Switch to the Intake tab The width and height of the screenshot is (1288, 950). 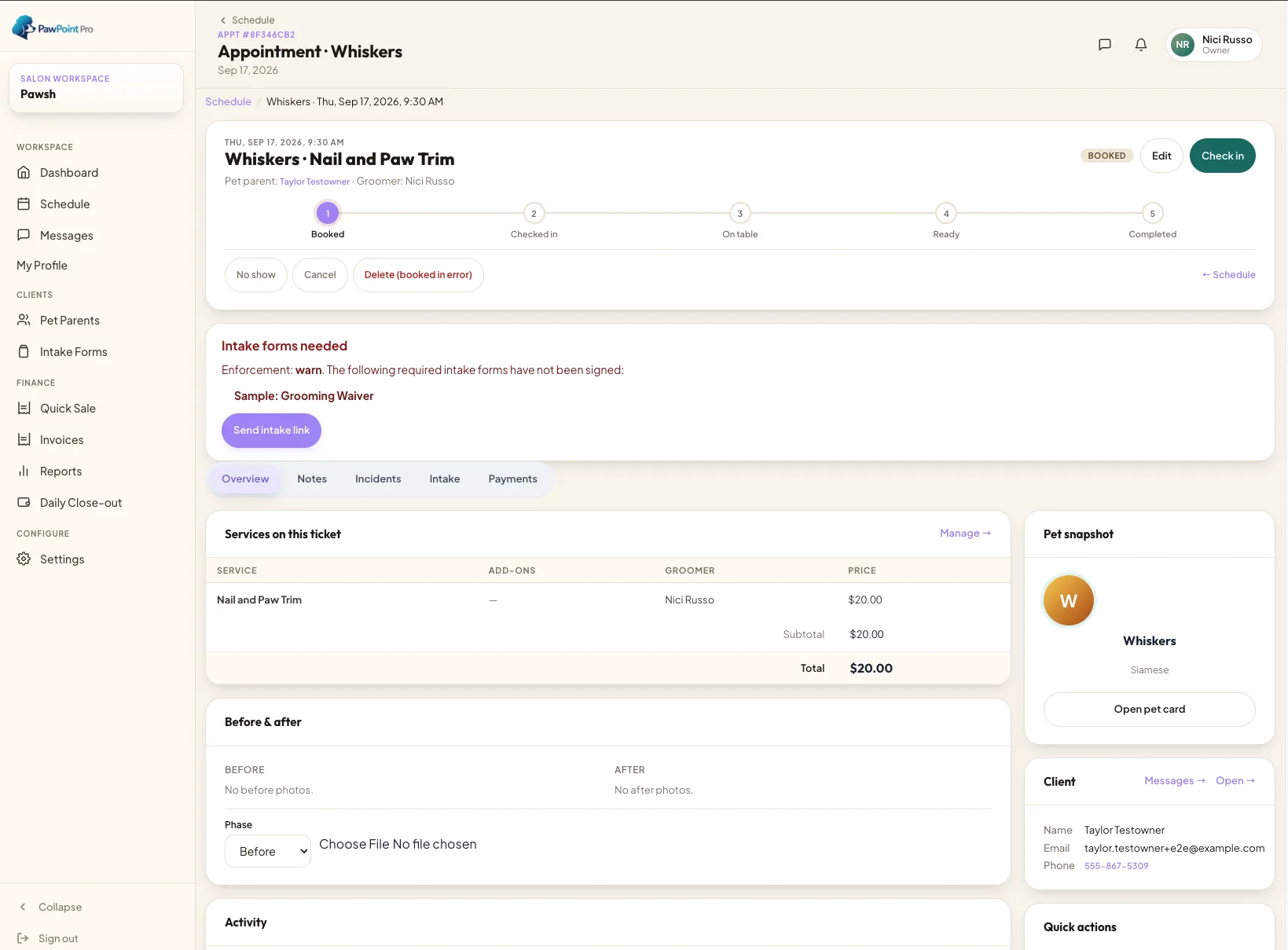pyautogui.click(x=445, y=479)
